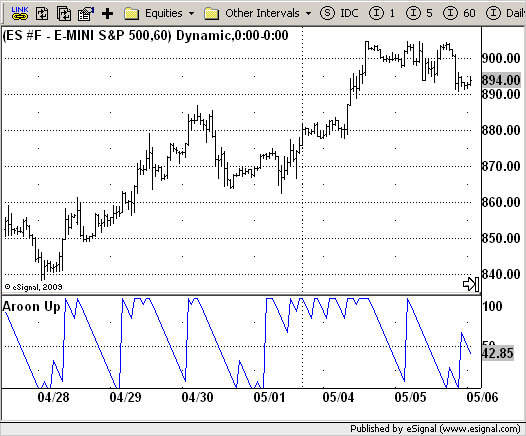Click the yellow LINK chain icon
526x436 pixels.
[x=20, y=13]
